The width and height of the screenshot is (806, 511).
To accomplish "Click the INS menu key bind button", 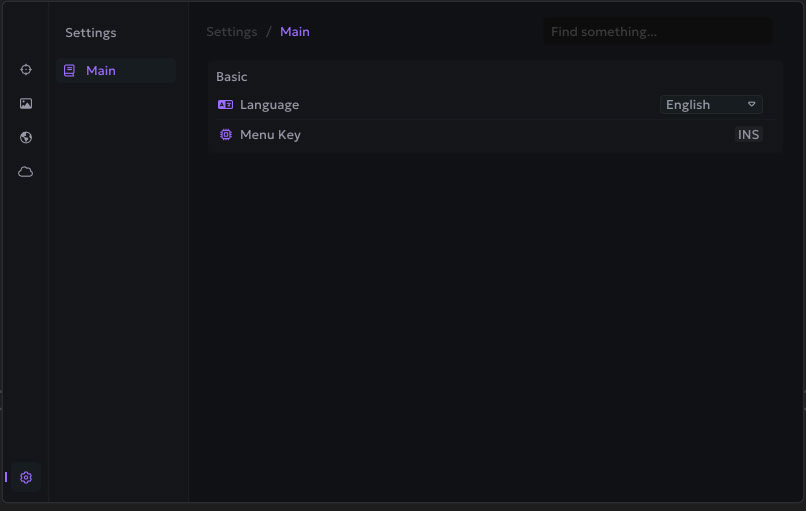I will (x=748, y=135).
